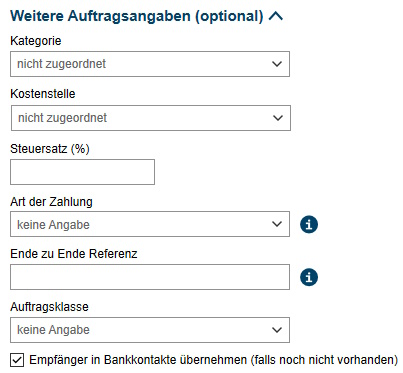Click the Auftragsklasse field label
The width and height of the screenshot is (403, 373).
(x=49, y=307)
